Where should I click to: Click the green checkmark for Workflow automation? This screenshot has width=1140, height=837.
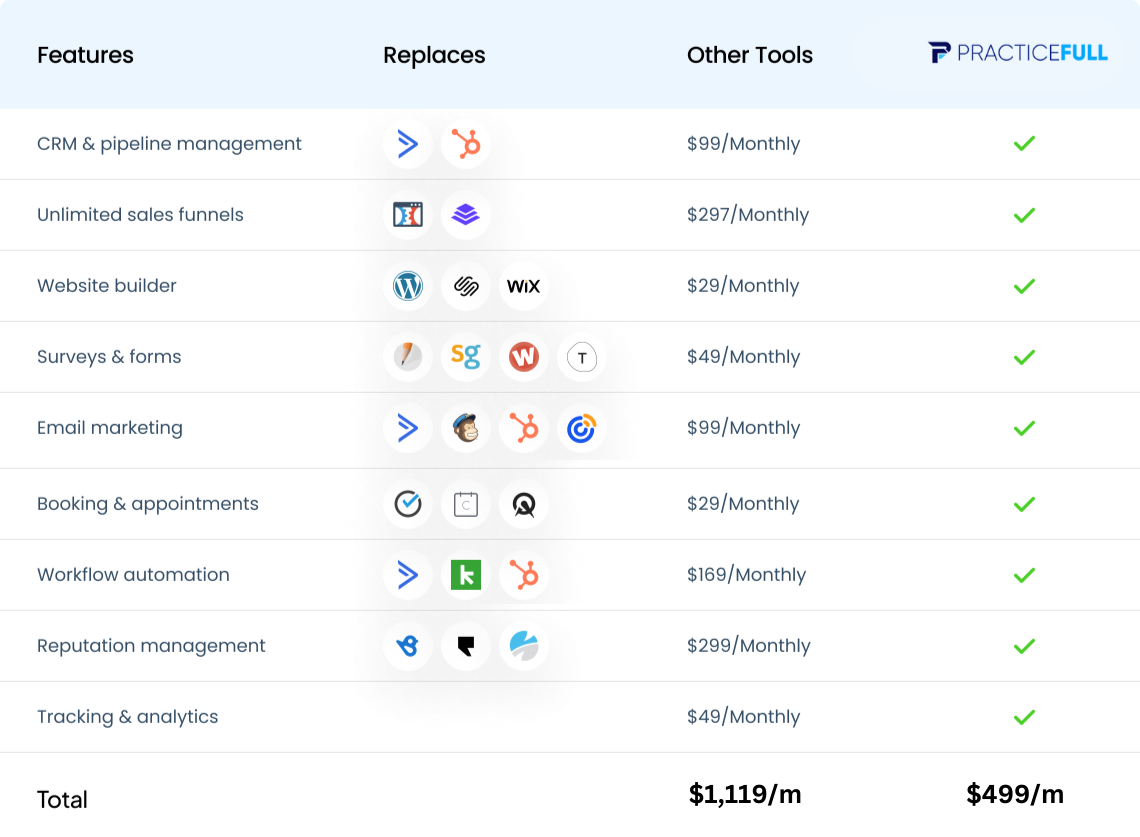pyautogui.click(x=1024, y=575)
